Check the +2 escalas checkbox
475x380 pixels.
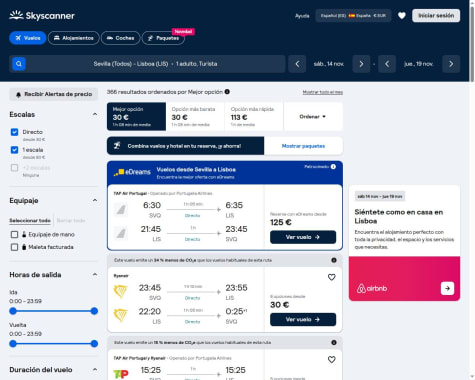point(14,168)
